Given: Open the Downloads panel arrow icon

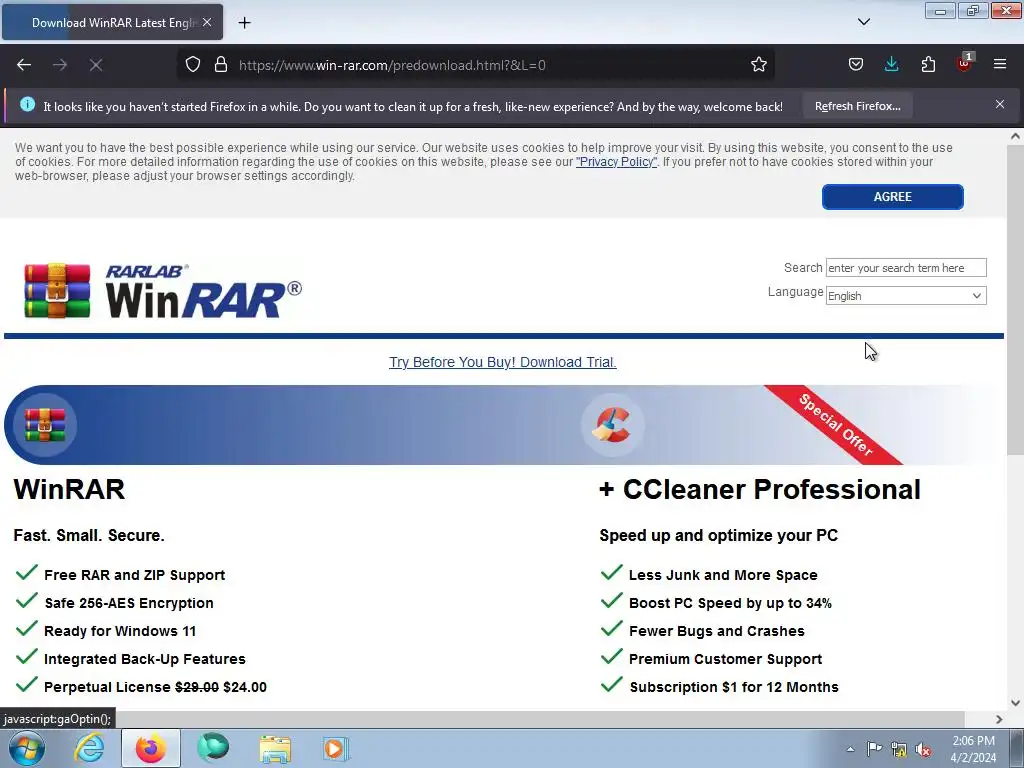Looking at the screenshot, I should tap(891, 65).
